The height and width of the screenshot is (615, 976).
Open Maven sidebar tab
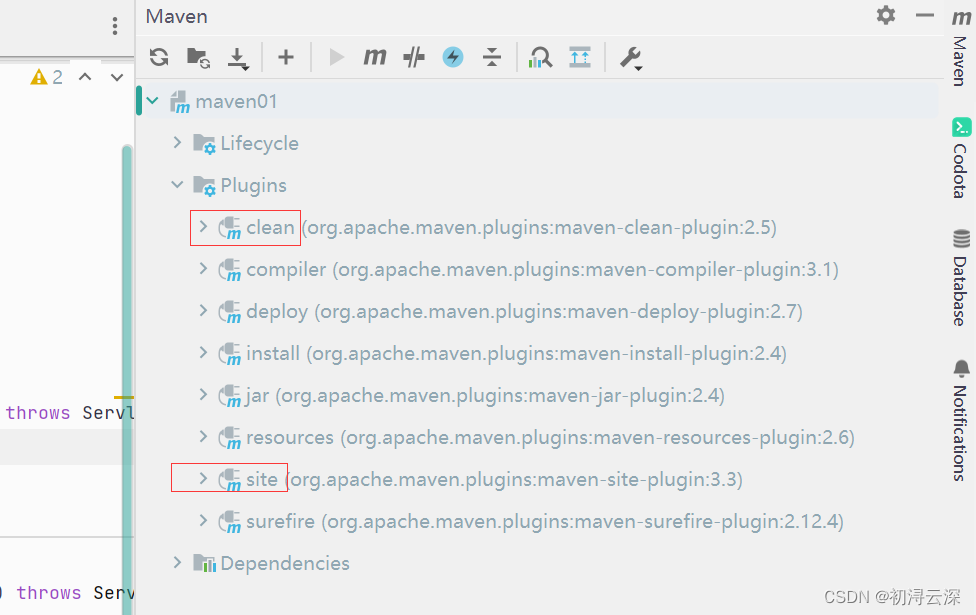pos(961,47)
